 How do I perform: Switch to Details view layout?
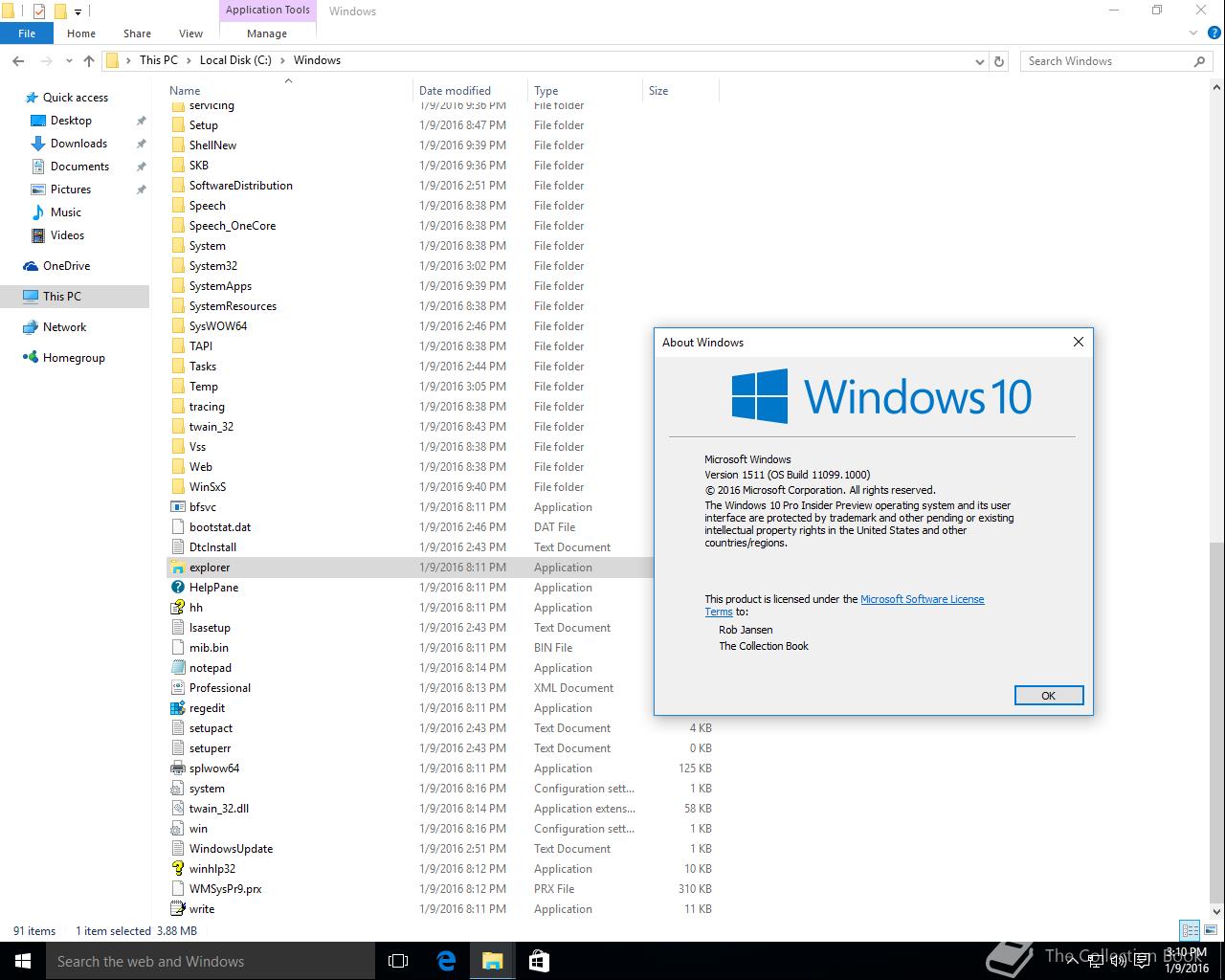(1190, 930)
